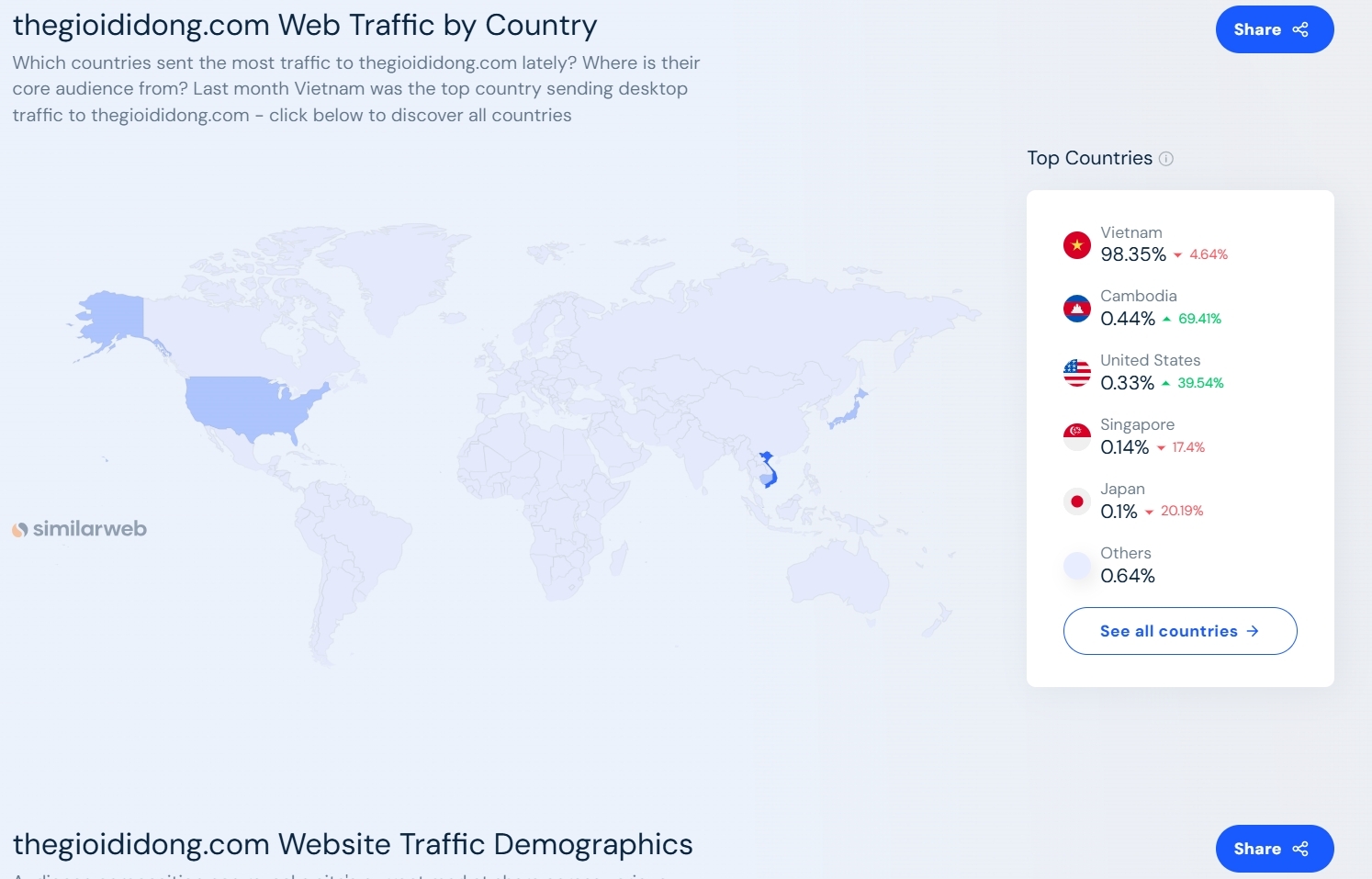Click the red down arrow next to 17.4%
Image resolution: width=1372 pixels, height=879 pixels.
pos(1161,448)
